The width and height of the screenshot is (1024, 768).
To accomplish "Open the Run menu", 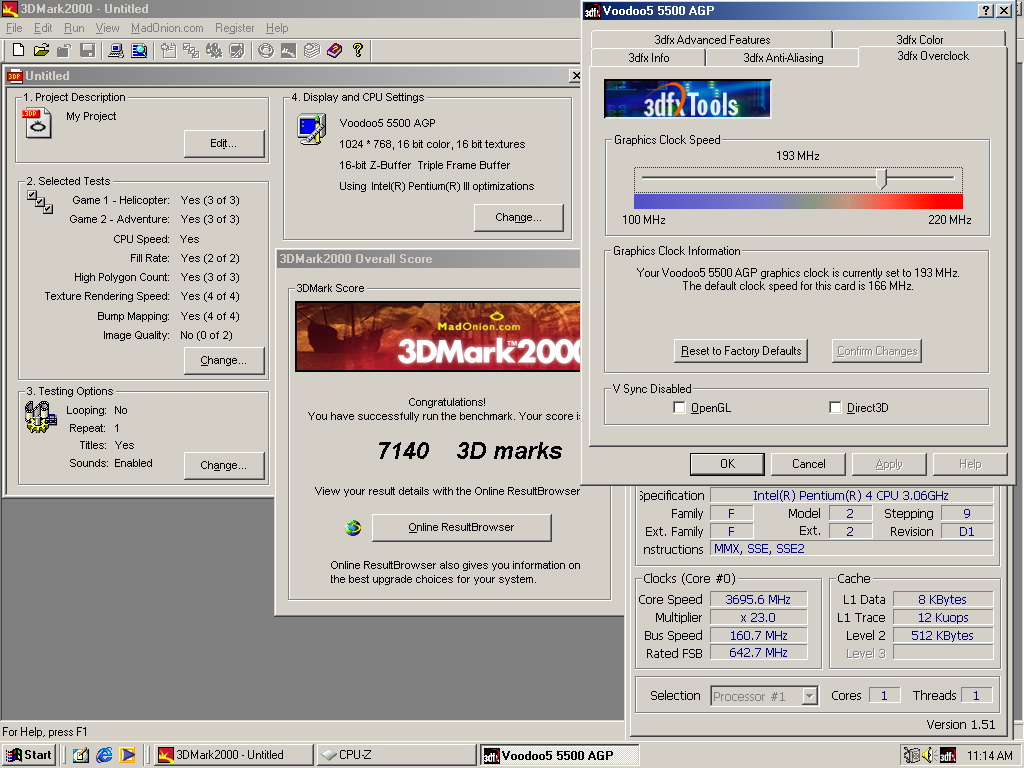I will coord(74,28).
